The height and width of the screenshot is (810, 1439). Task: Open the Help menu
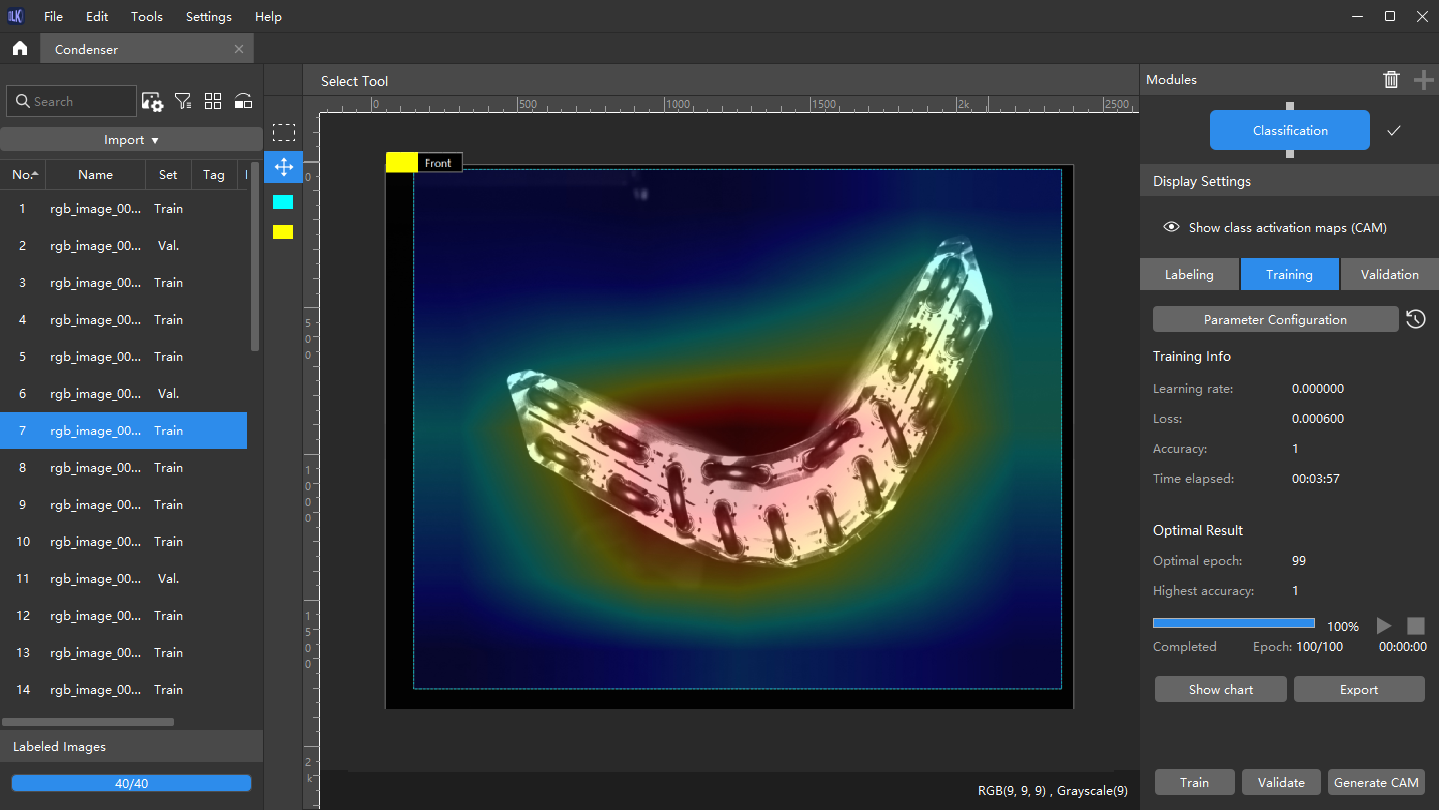tap(268, 17)
